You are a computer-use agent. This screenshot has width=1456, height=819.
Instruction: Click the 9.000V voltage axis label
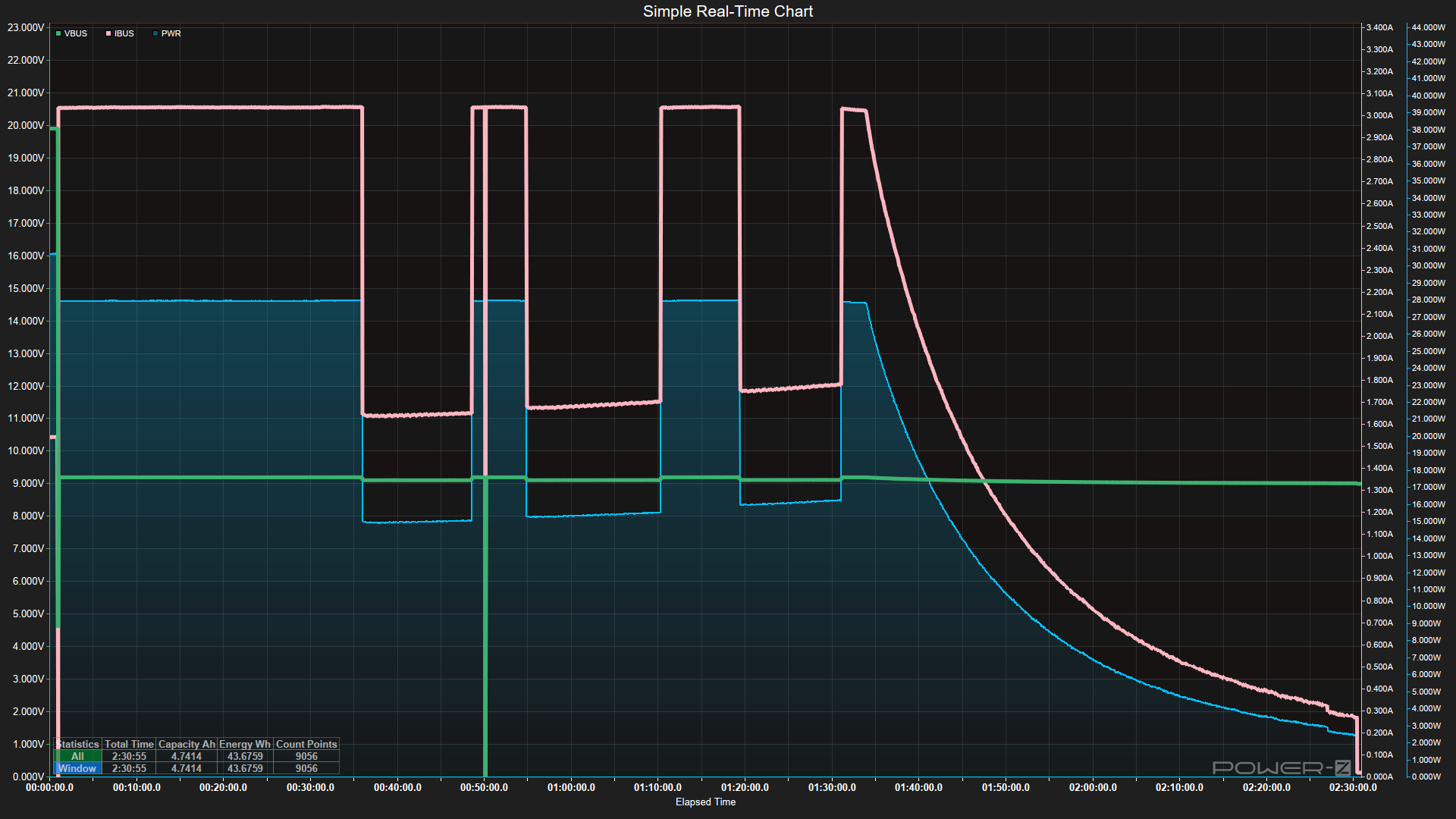click(28, 483)
